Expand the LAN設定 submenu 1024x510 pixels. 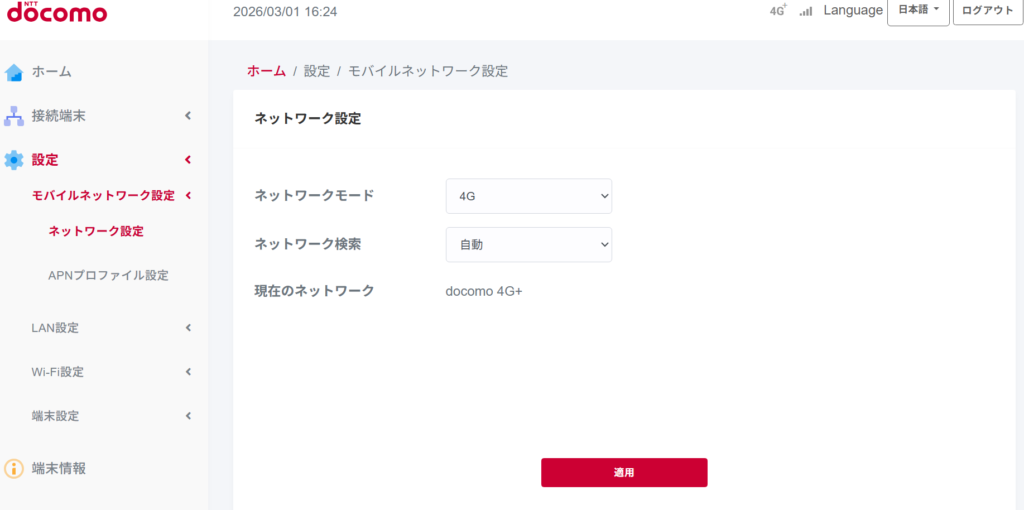[x=187, y=328]
